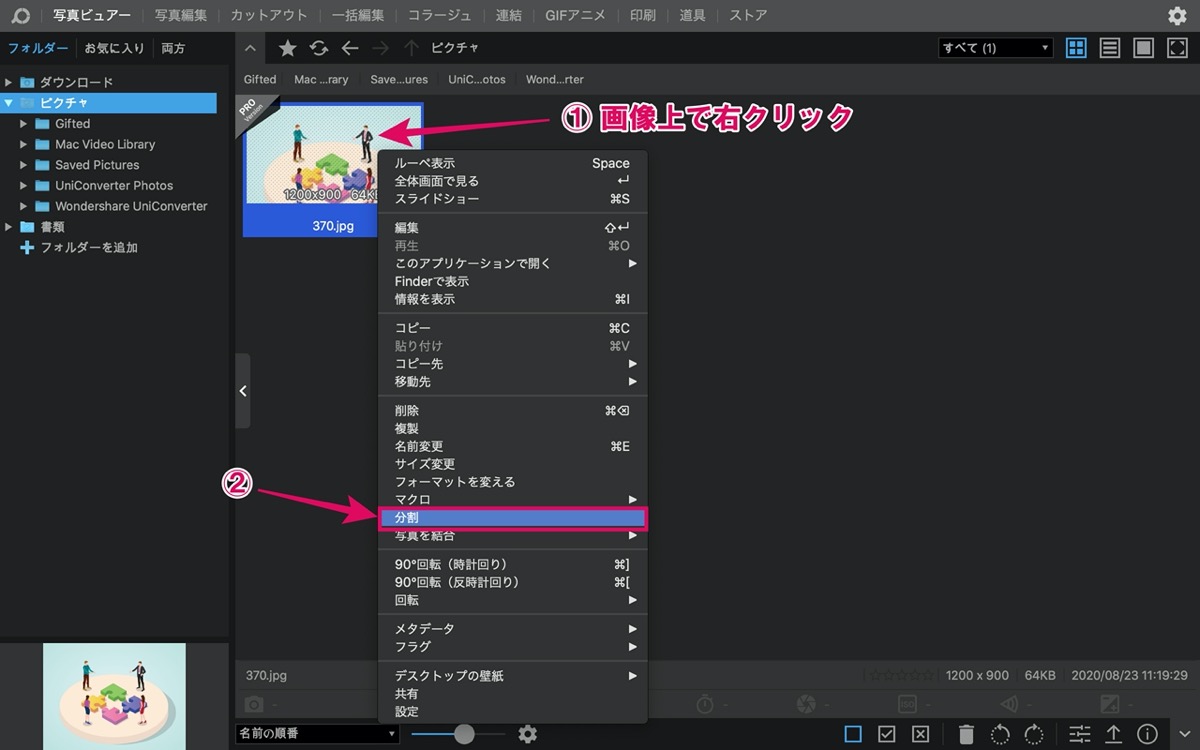1200x750 pixels.
Task: Hide the sidebar with the left chevron handle
Action: pyautogui.click(x=243, y=391)
